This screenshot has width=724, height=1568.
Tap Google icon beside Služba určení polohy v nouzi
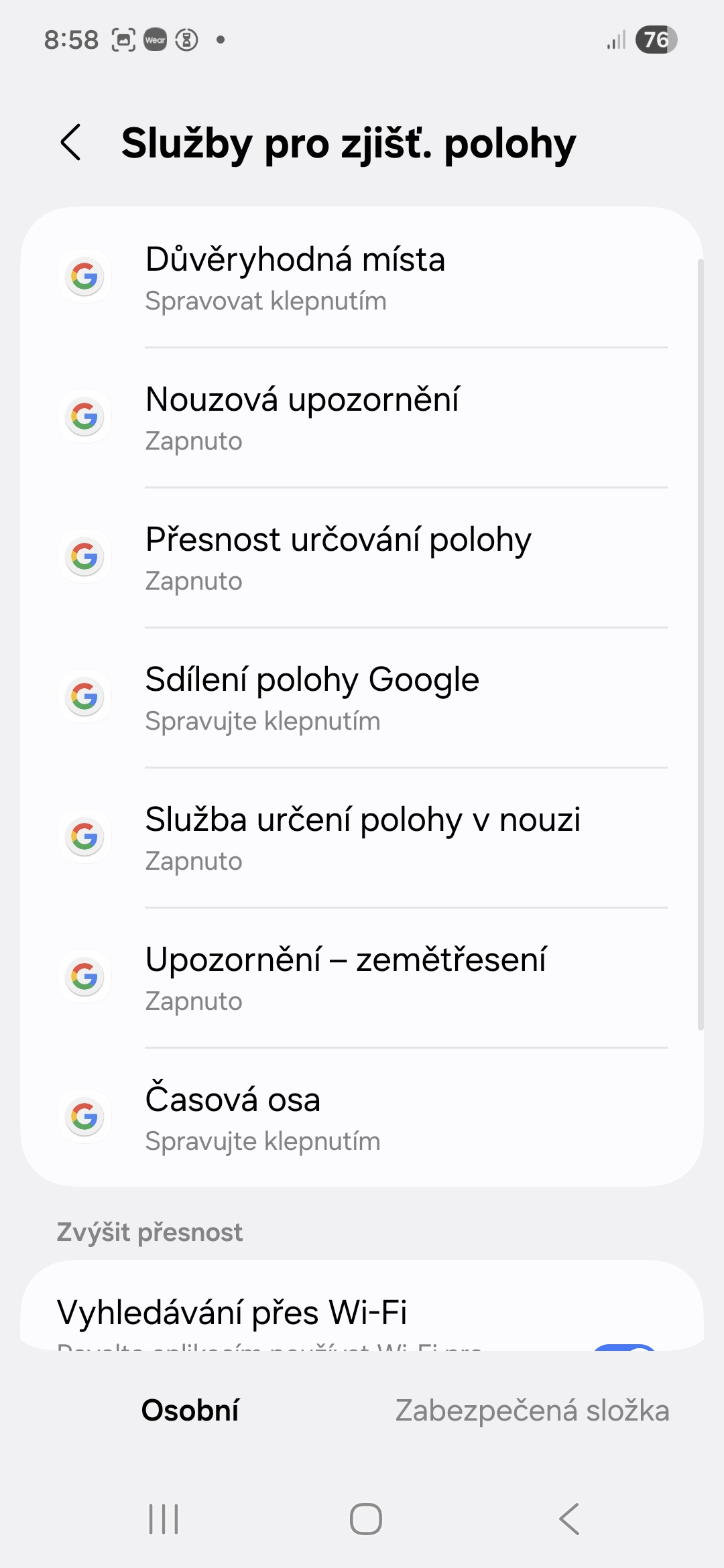(x=84, y=837)
